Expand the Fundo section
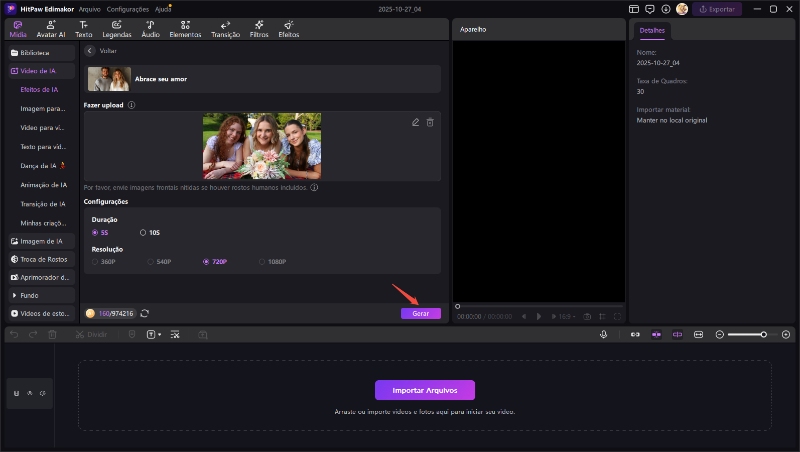The image size is (800, 452). pos(42,295)
